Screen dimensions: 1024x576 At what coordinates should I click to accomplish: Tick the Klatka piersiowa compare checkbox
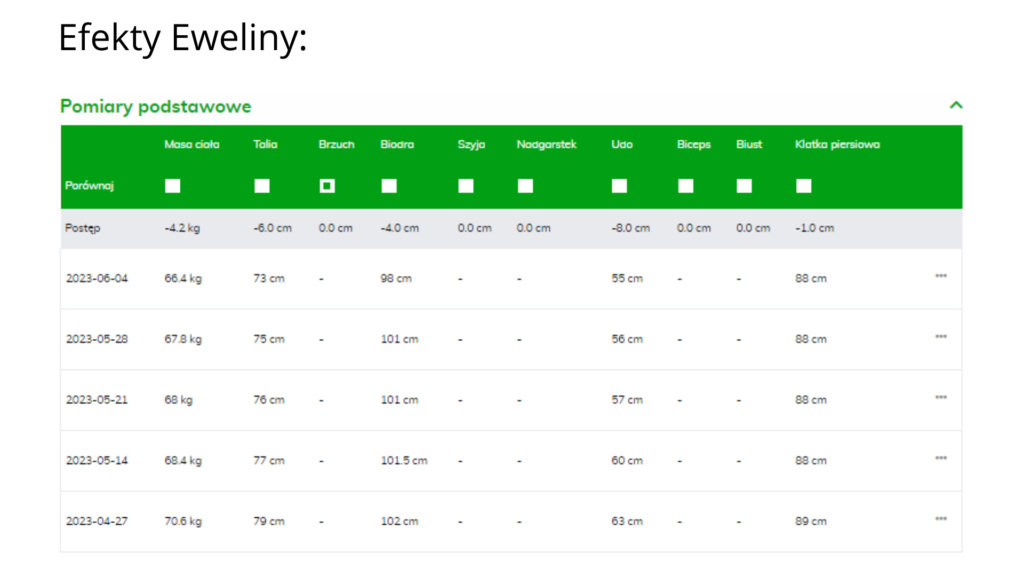click(x=803, y=186)
